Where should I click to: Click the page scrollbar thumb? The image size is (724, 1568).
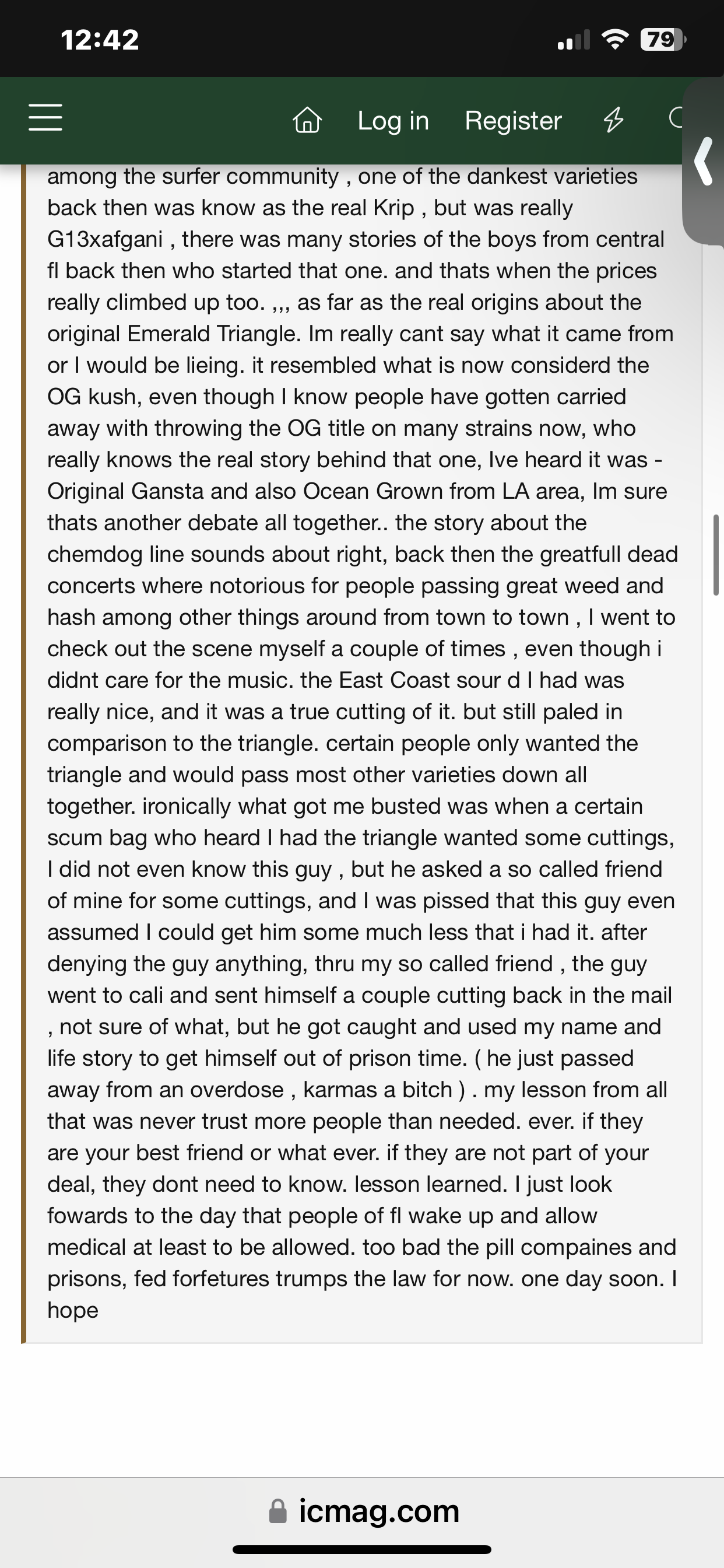[716, 555]
